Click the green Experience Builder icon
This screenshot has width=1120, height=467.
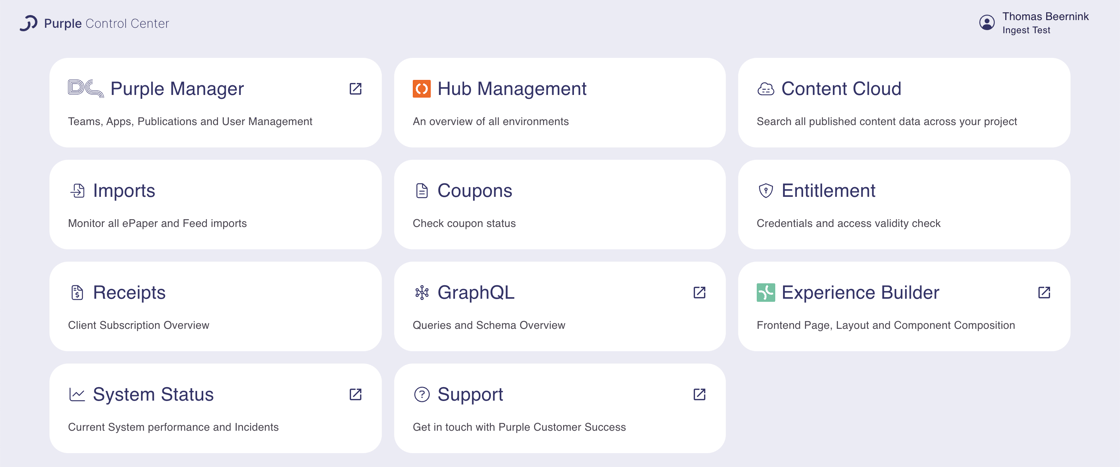click(765, 293)
